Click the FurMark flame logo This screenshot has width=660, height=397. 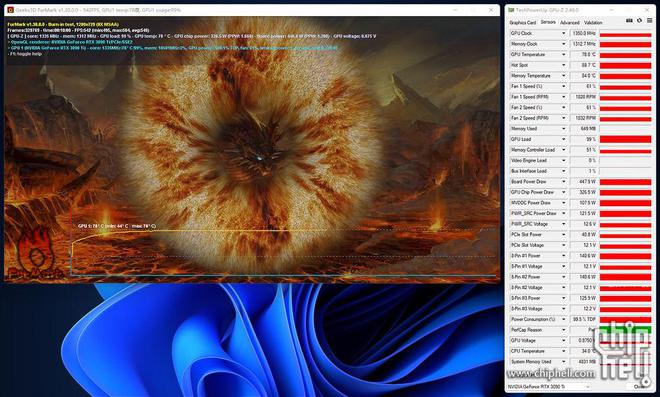click(x=35, y=254)
